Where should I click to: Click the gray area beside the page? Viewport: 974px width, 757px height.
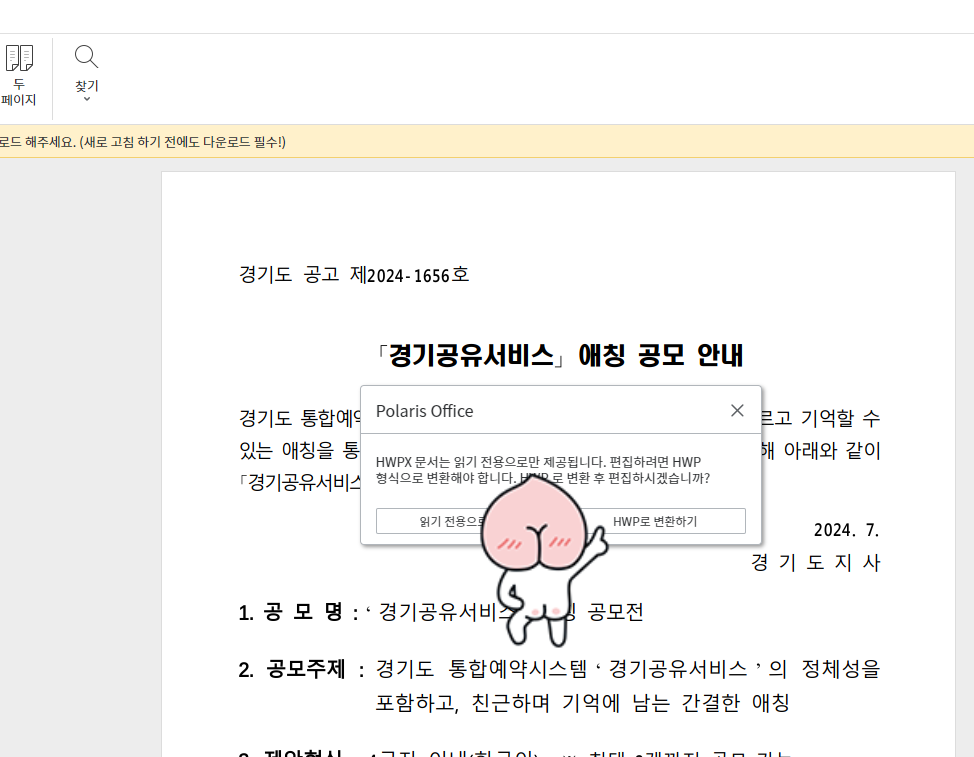click(80, 400)
